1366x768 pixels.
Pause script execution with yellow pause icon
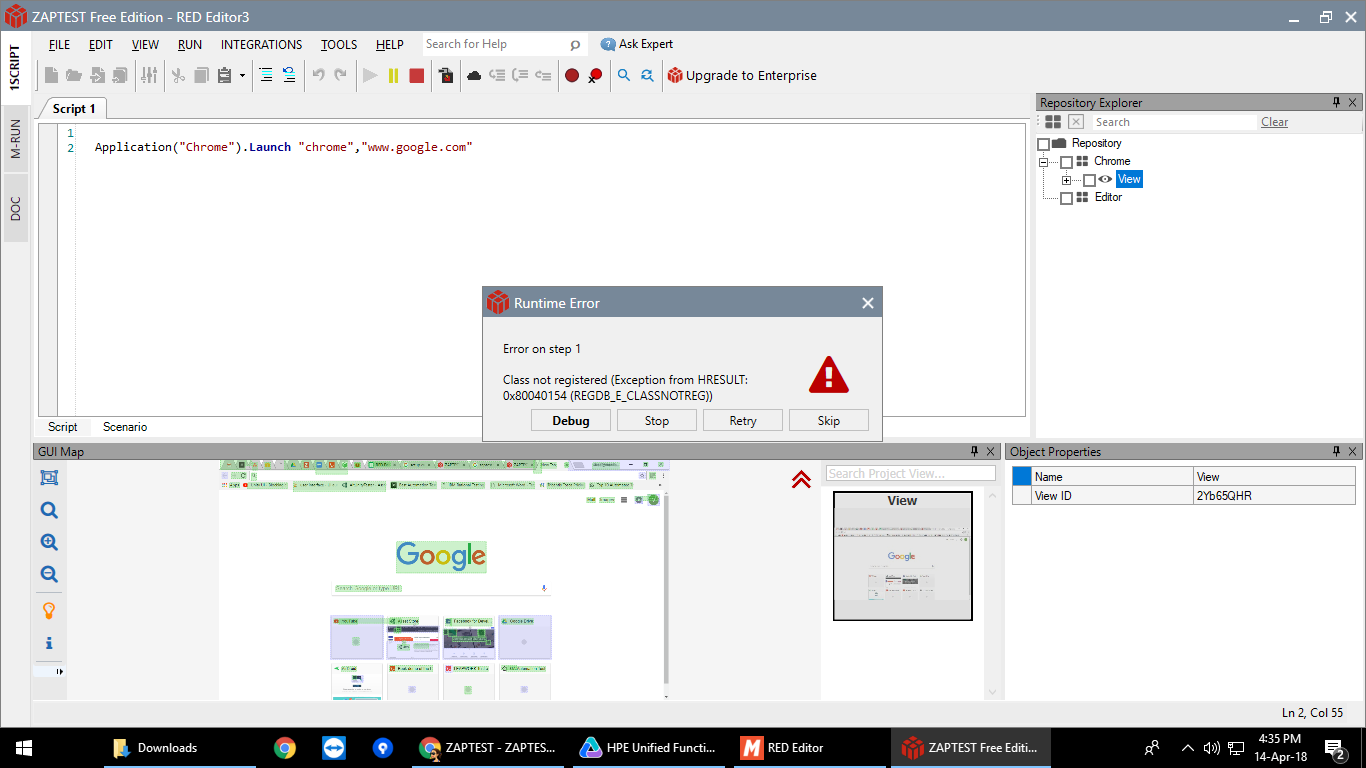tap(393, 75)
